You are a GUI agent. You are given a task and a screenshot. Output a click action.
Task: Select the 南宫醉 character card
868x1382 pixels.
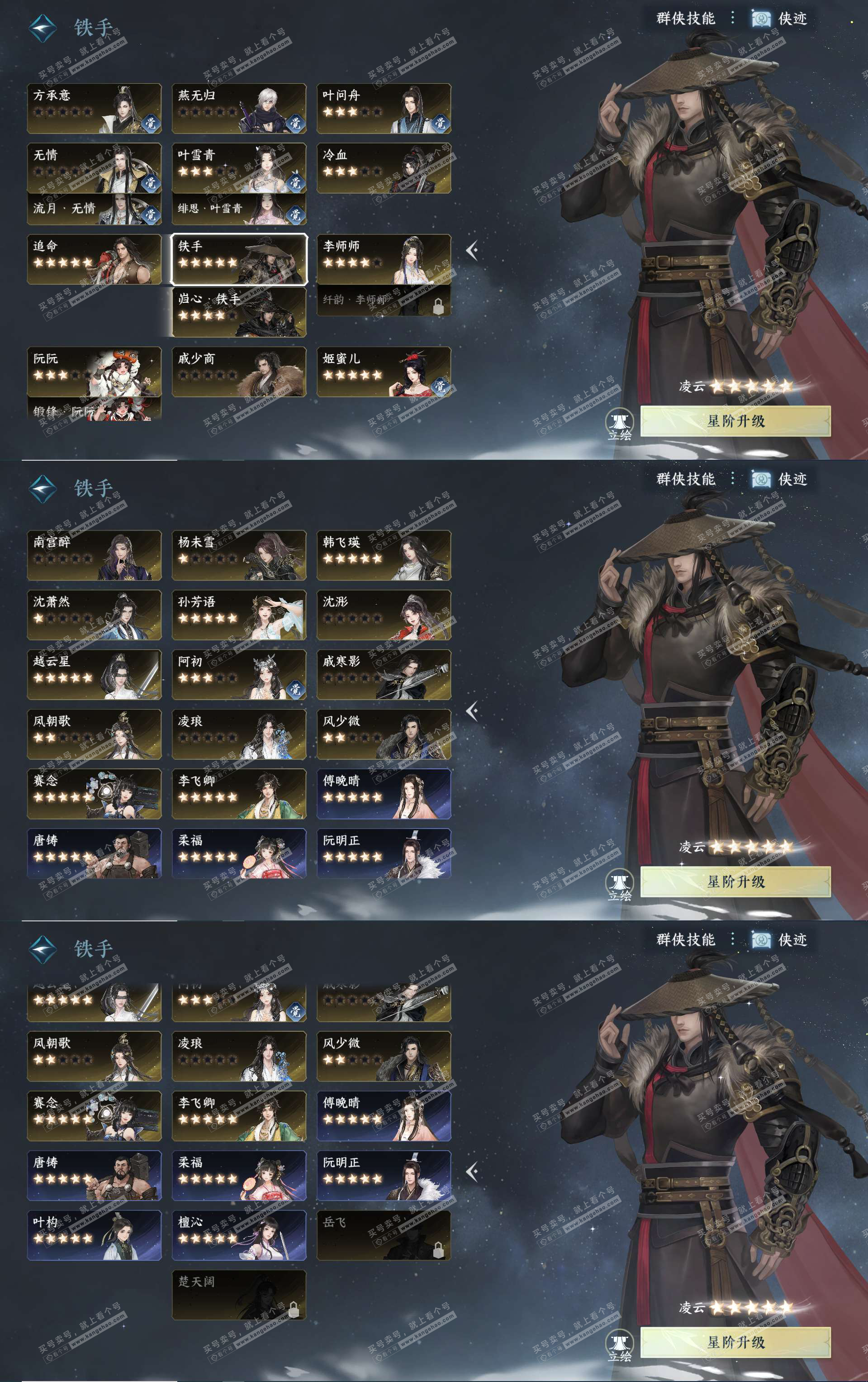click(x=94, y=555)
